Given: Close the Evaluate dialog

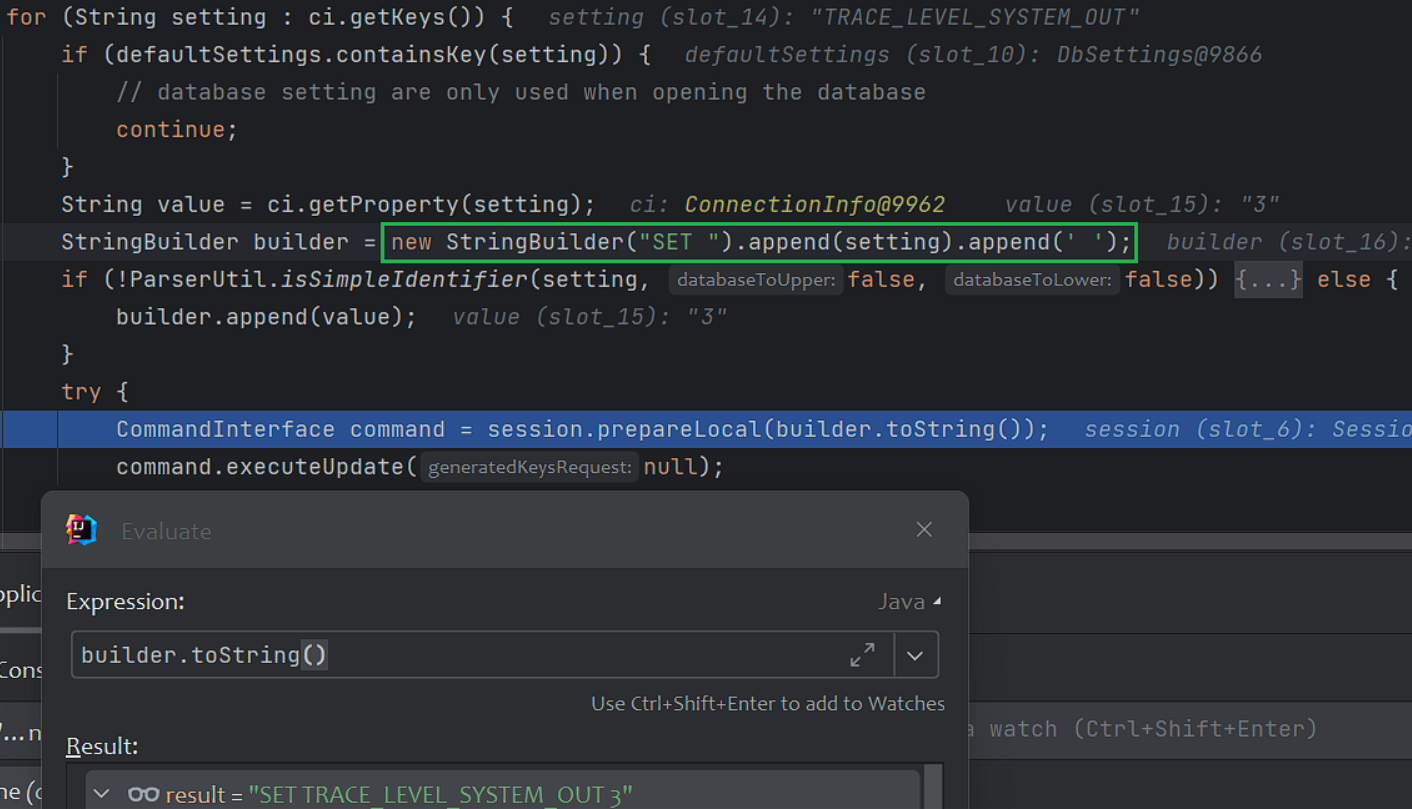Looking at the screenshot, I should click(x=924, y=530).
